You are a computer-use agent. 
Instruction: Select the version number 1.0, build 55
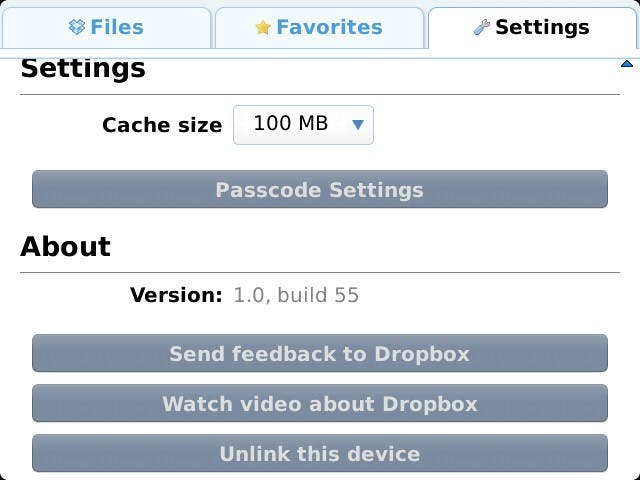coord(296,295)
